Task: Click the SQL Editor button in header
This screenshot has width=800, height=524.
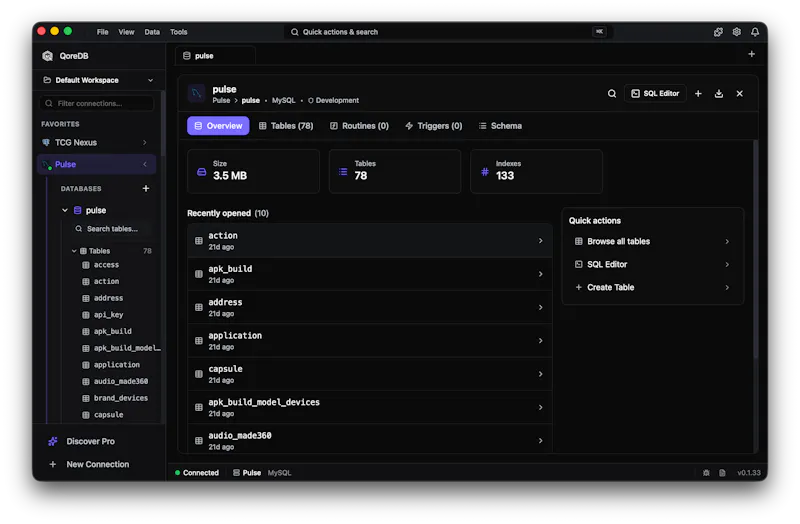Action: 655,94
